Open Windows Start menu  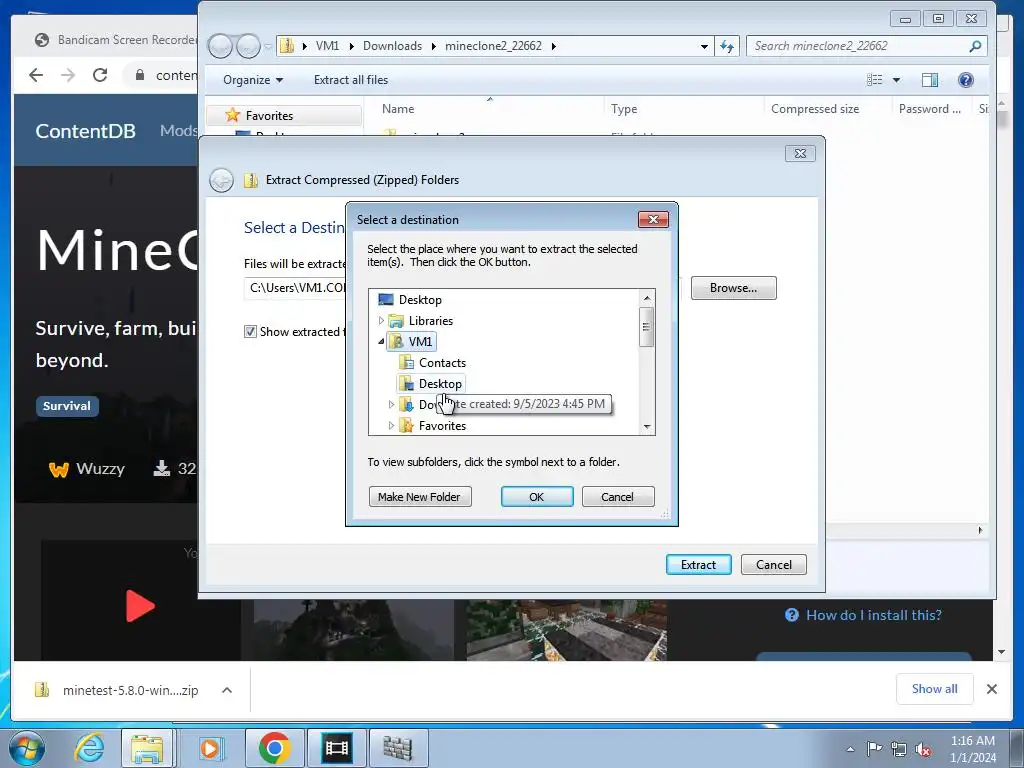(27, 748)
